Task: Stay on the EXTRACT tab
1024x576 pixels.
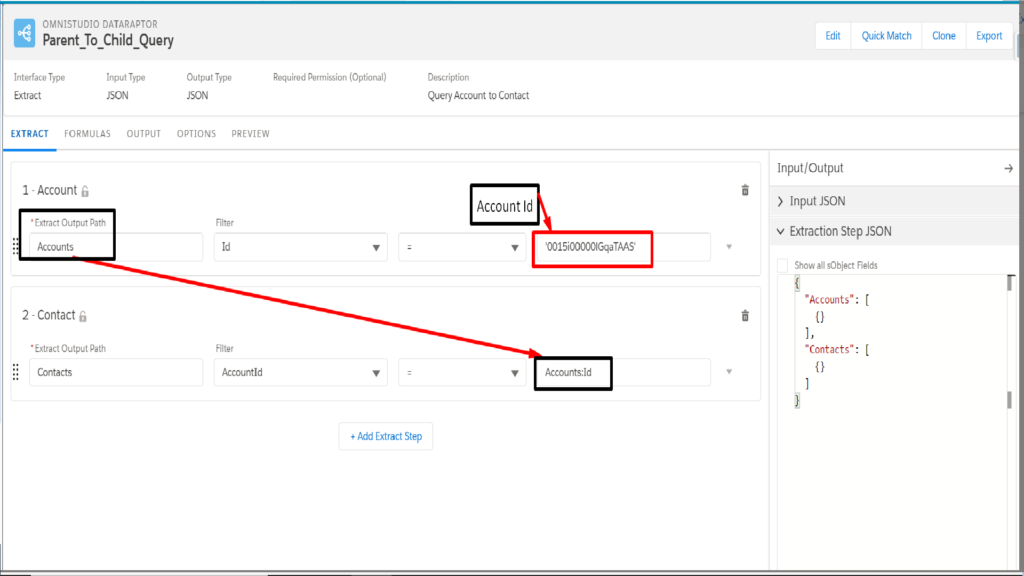Action: point(29,134)
